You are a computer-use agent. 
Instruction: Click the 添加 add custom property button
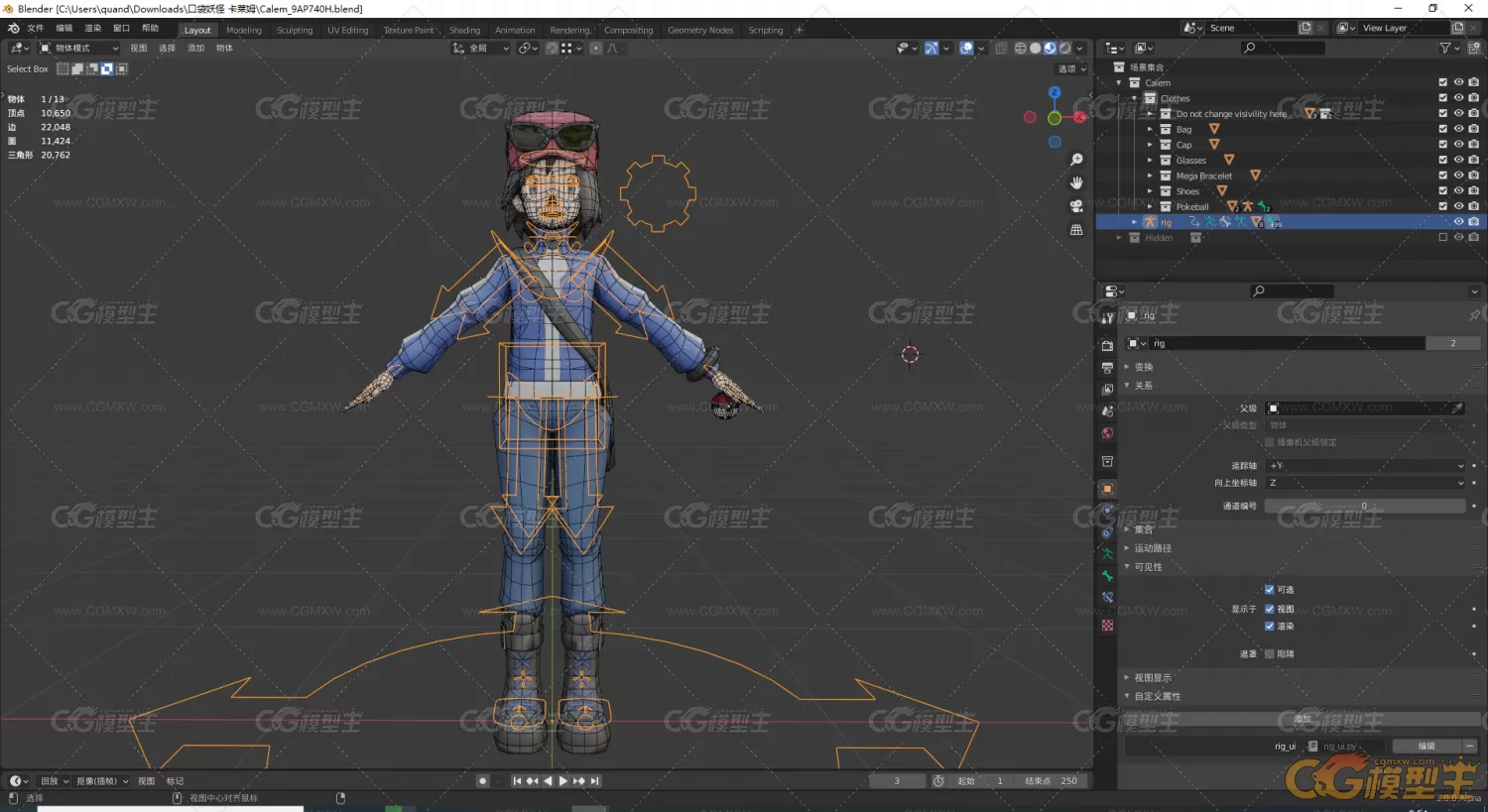(x=1302, y=719)
